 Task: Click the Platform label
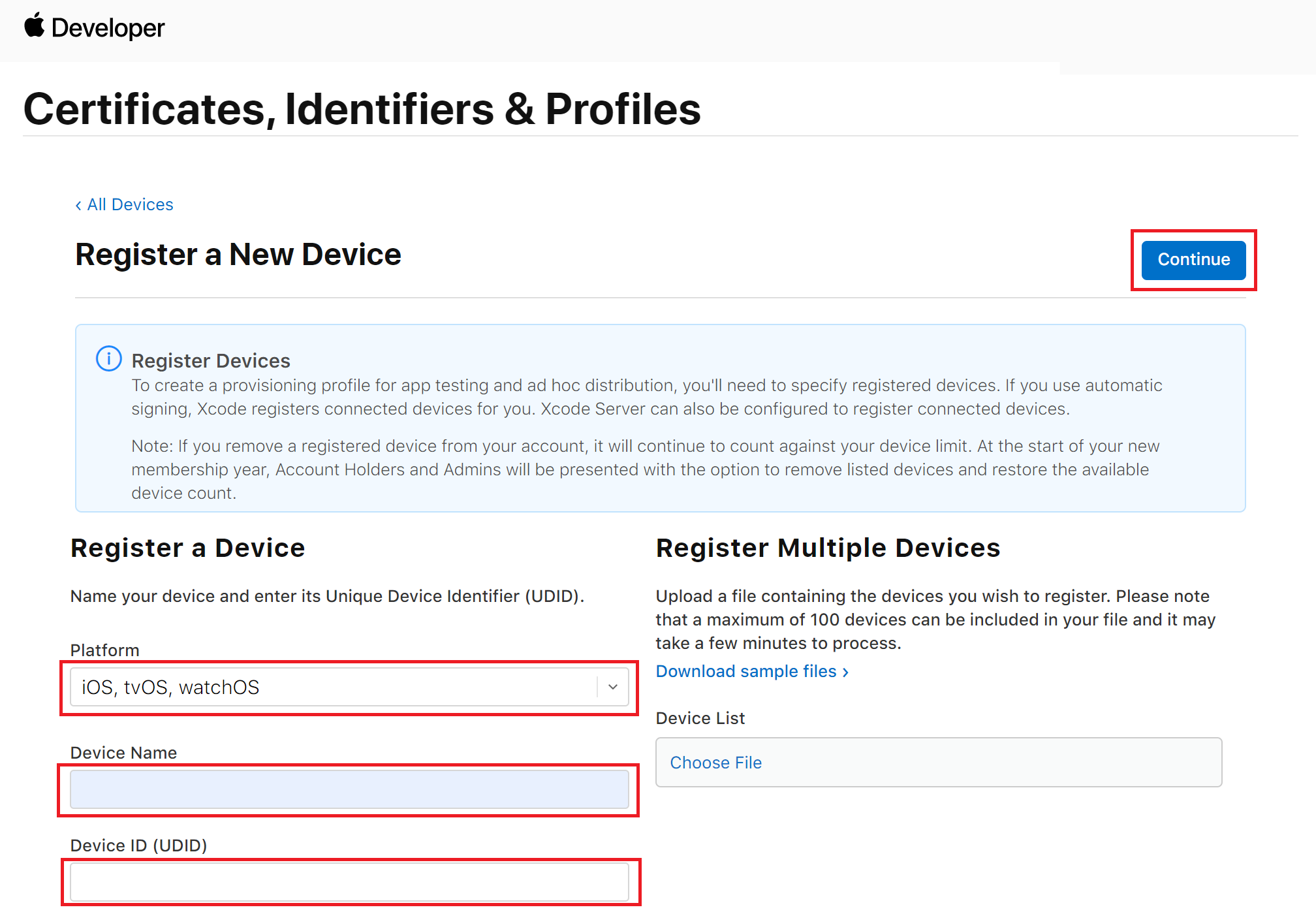click(x=104, y=650)
